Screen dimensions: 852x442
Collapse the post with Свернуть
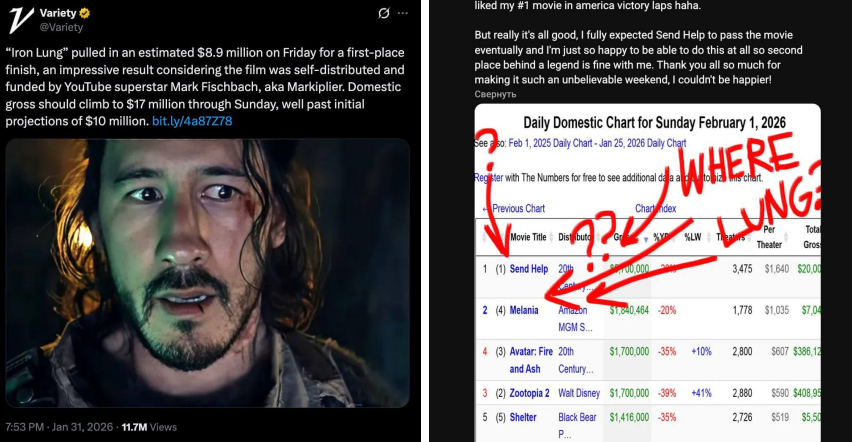point(495,94)
